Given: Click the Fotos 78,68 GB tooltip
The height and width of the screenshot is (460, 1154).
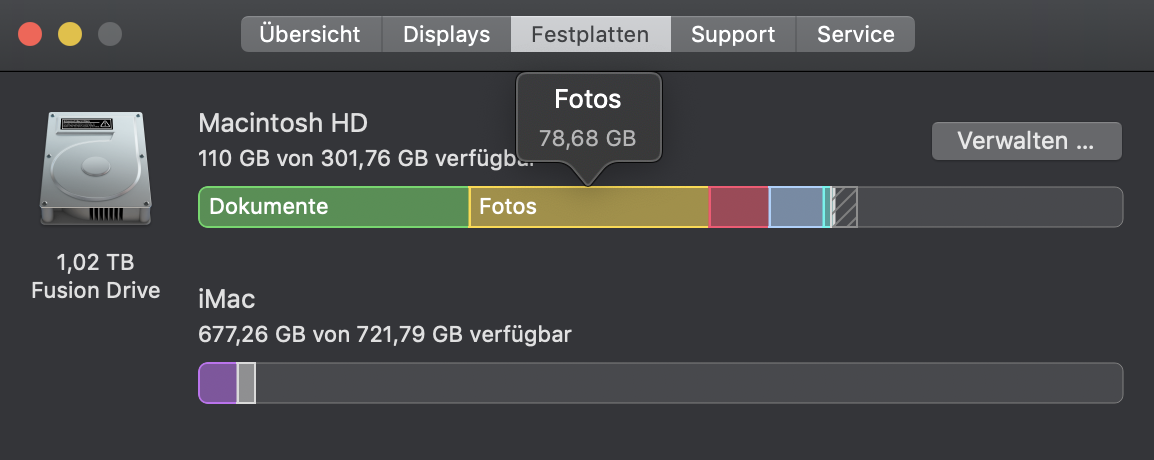Looking at the screenshot, I should [589, 118].
